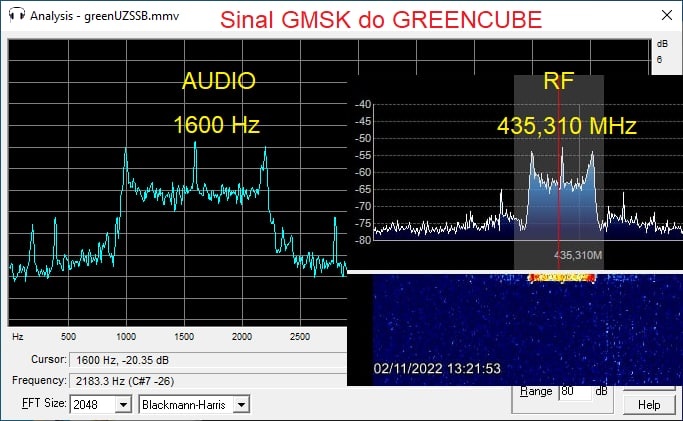The width and height of the screenshot is (683, 421).
Task: Click the 1000 Hz axis label
Action: point(126,337)
